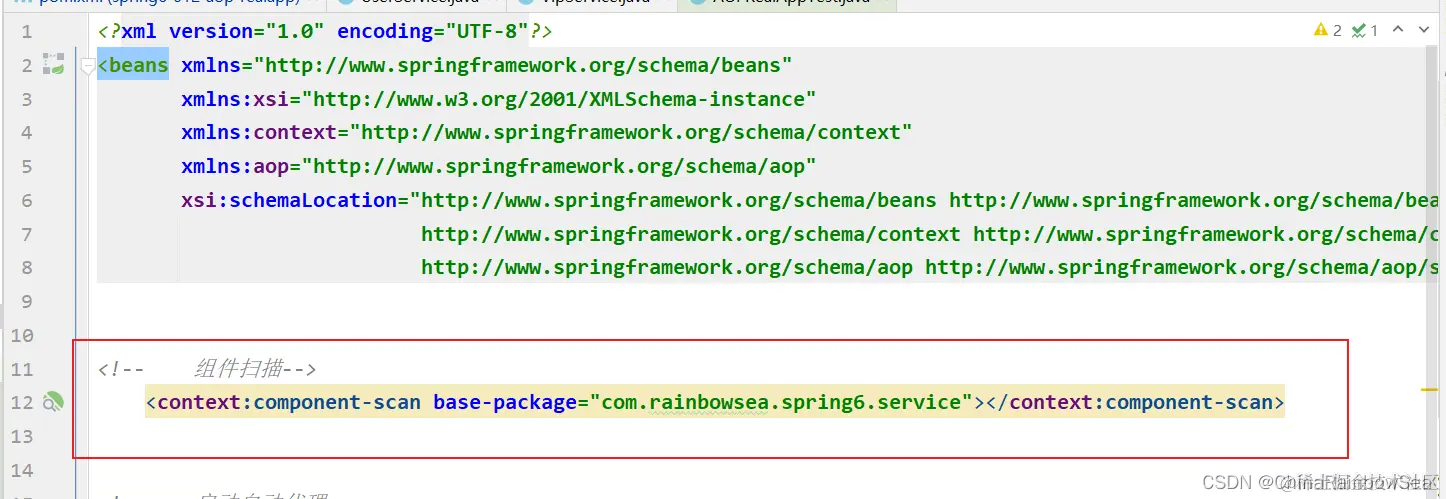Click the com.rainbowsea.spring6.service package value
This screenshot has height=499, width=1446.
click(780, 403)
